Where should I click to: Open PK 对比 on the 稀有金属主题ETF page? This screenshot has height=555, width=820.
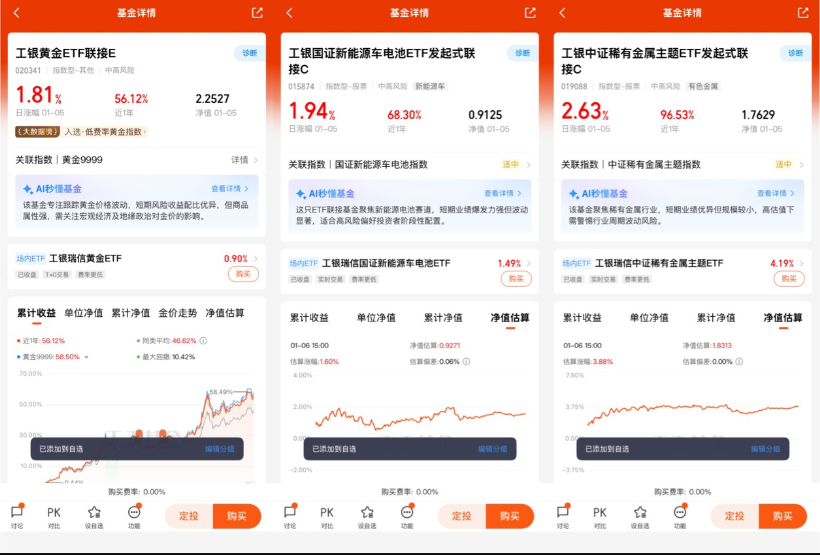pos(600,516)
